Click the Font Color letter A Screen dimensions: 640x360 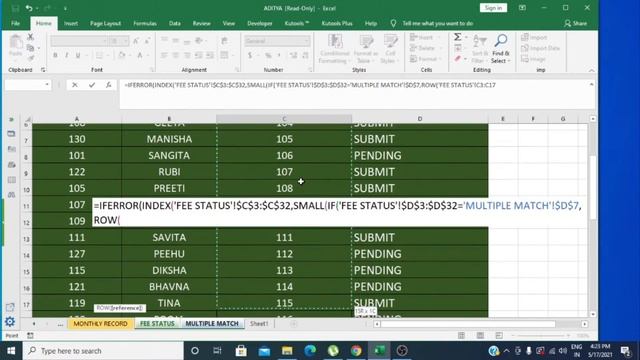140,55
